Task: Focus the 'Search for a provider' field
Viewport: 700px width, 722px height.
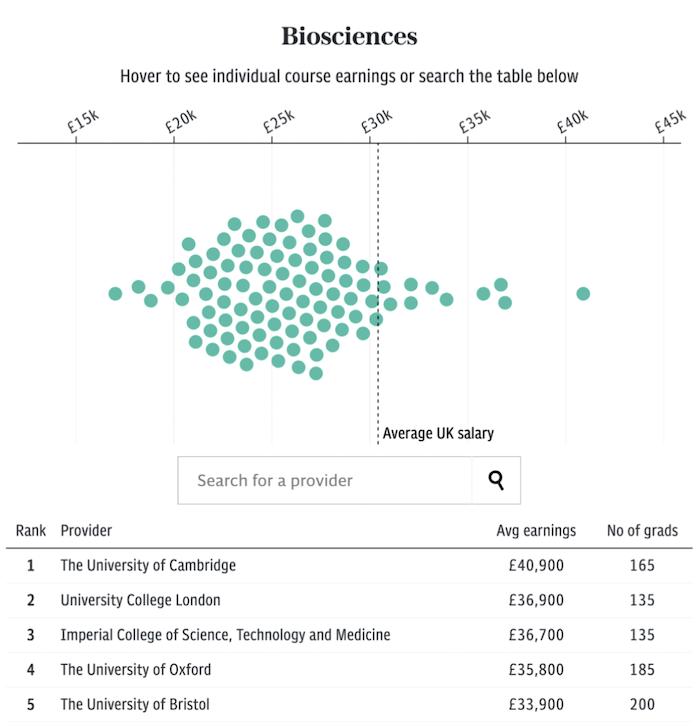Action: coord(325,480)
